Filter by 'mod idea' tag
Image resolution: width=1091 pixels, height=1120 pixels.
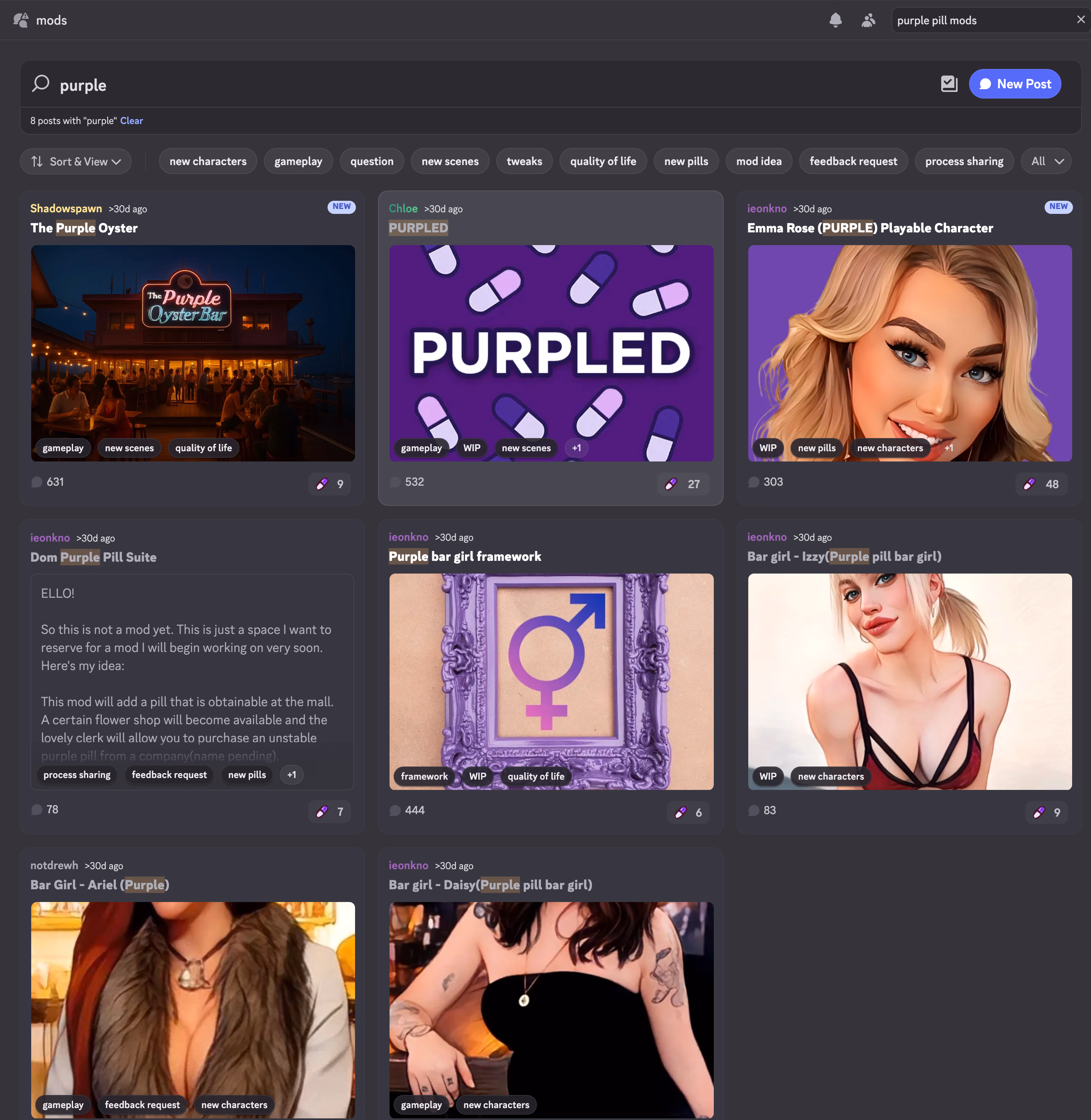pos(759,162)
